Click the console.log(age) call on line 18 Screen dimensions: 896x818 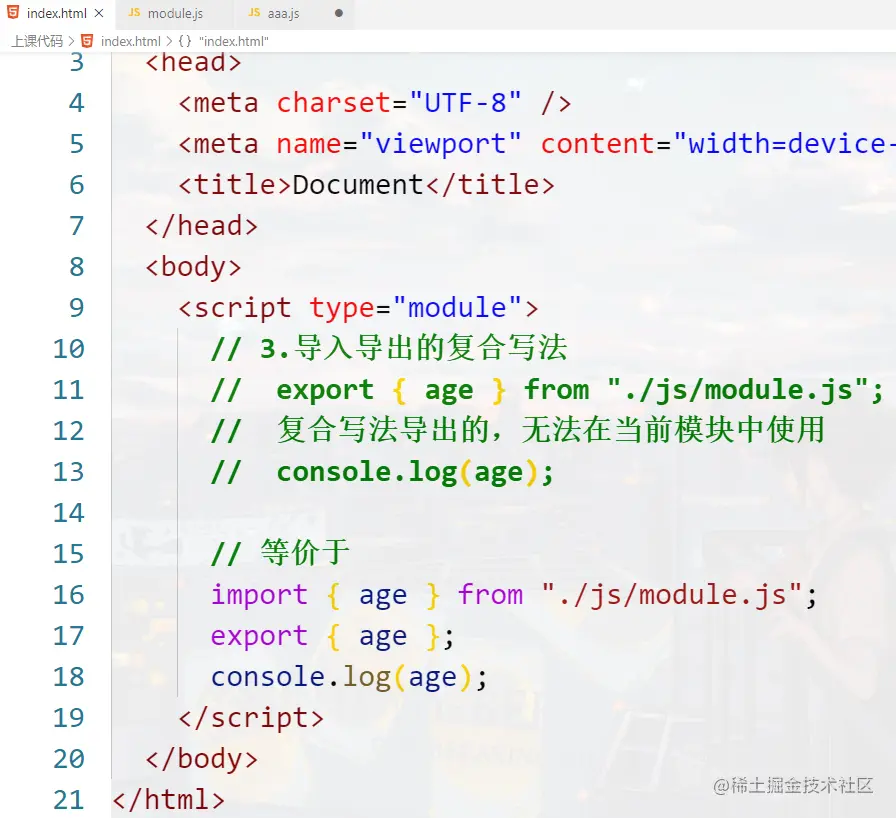[x=349, y=677]
